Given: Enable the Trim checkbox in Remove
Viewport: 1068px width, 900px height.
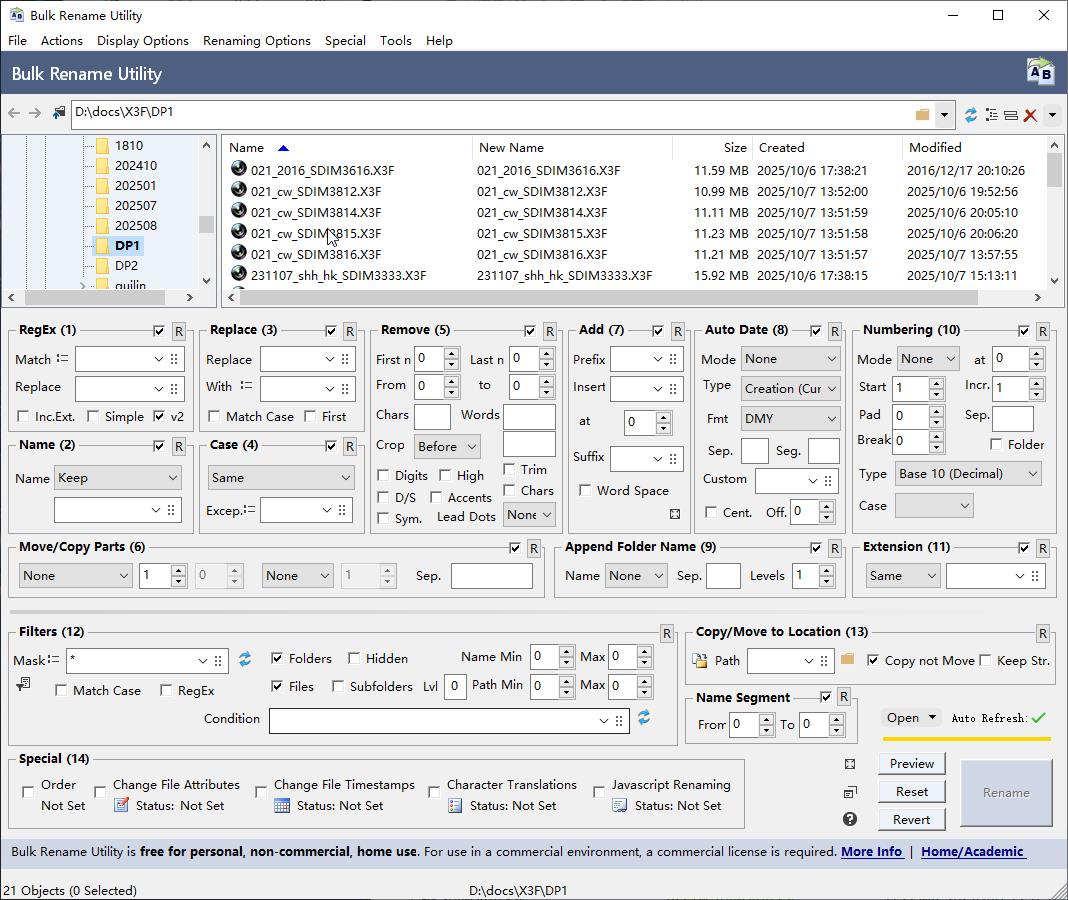Looking at the screenshot, I should click(x=509, y=469).
